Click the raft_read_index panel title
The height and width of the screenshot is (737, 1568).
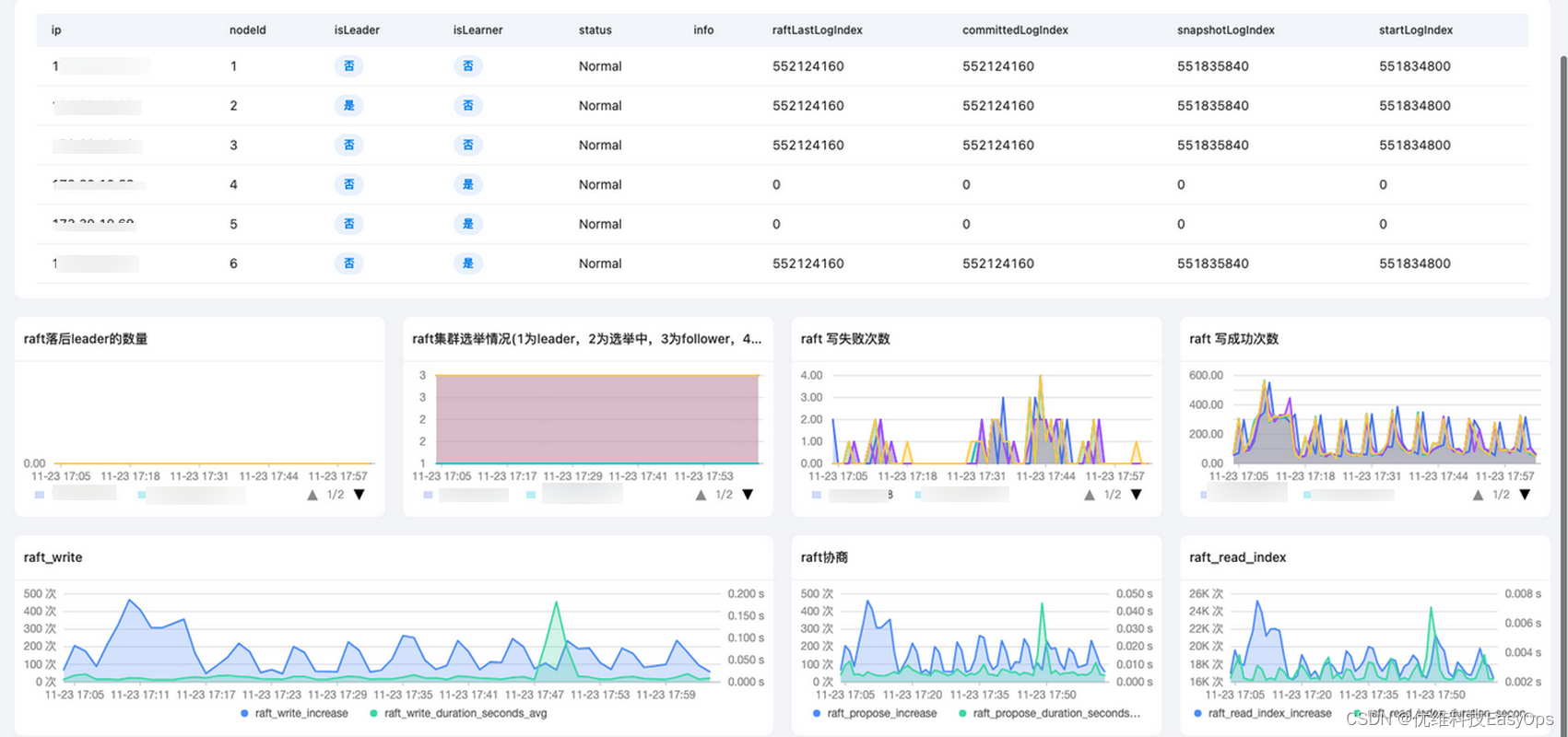1237,557
